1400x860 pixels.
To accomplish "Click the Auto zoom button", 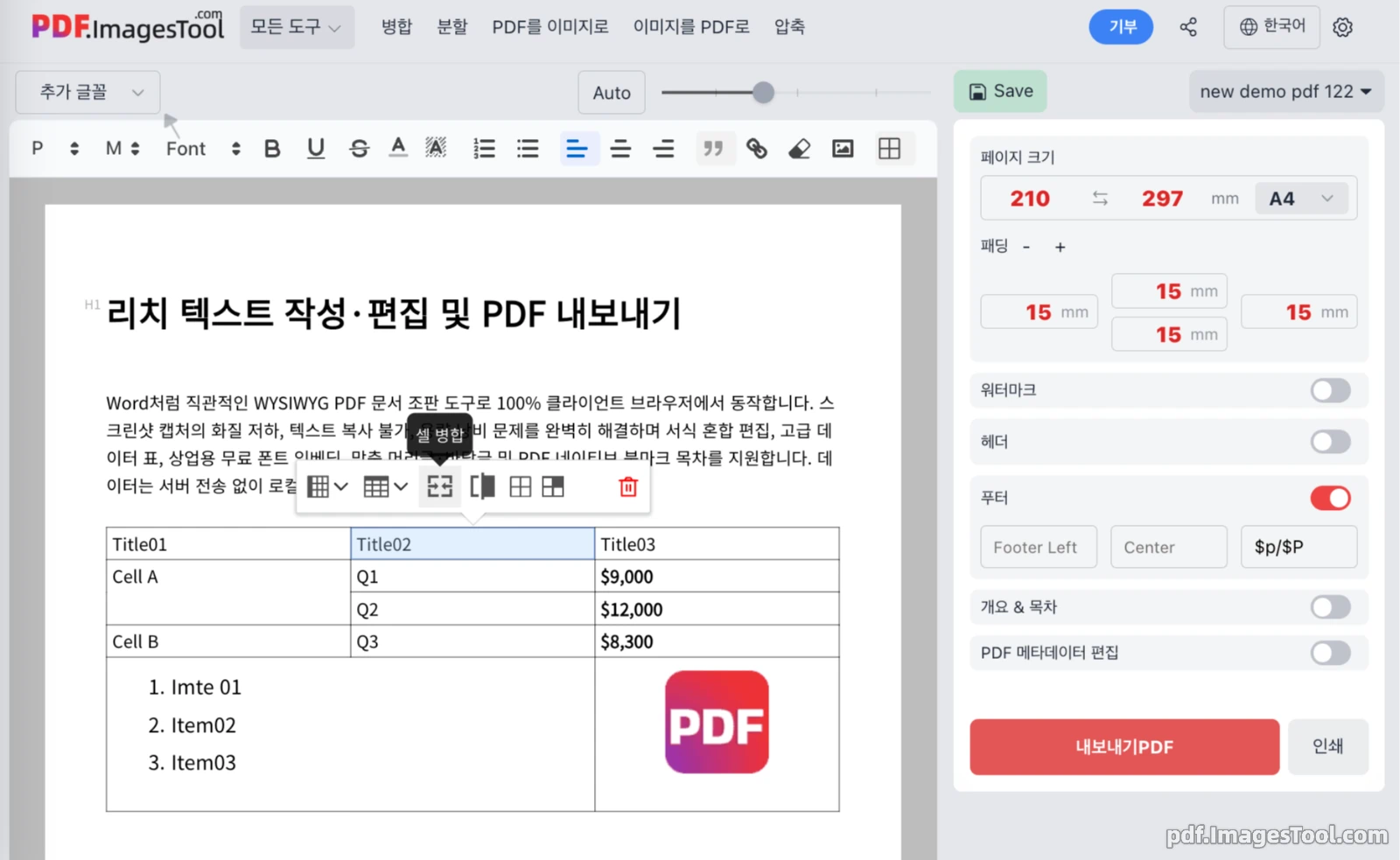I will [x=612, y=93].
